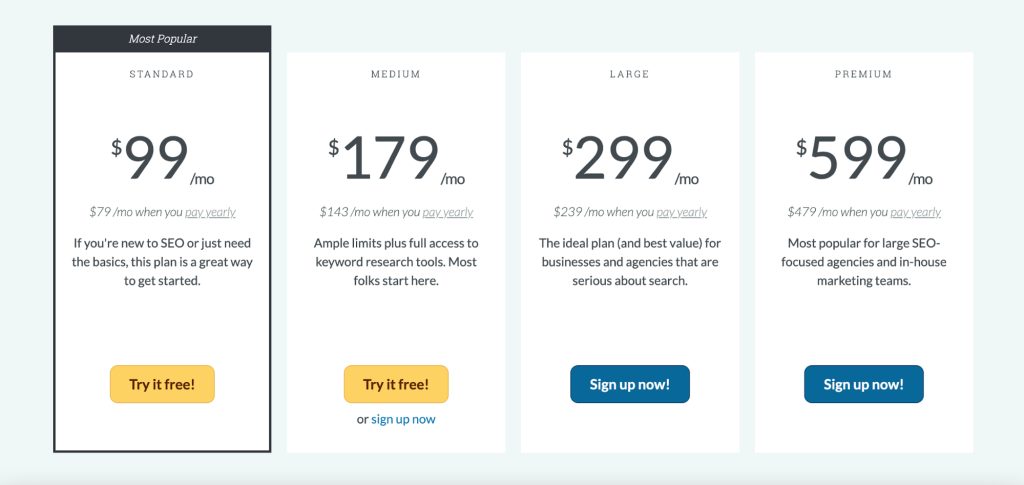The width and height of the screenshot is (1024, 485).
Task: Follow the "pay yearly" link in the Premium plan
Action: coord(916,212)
